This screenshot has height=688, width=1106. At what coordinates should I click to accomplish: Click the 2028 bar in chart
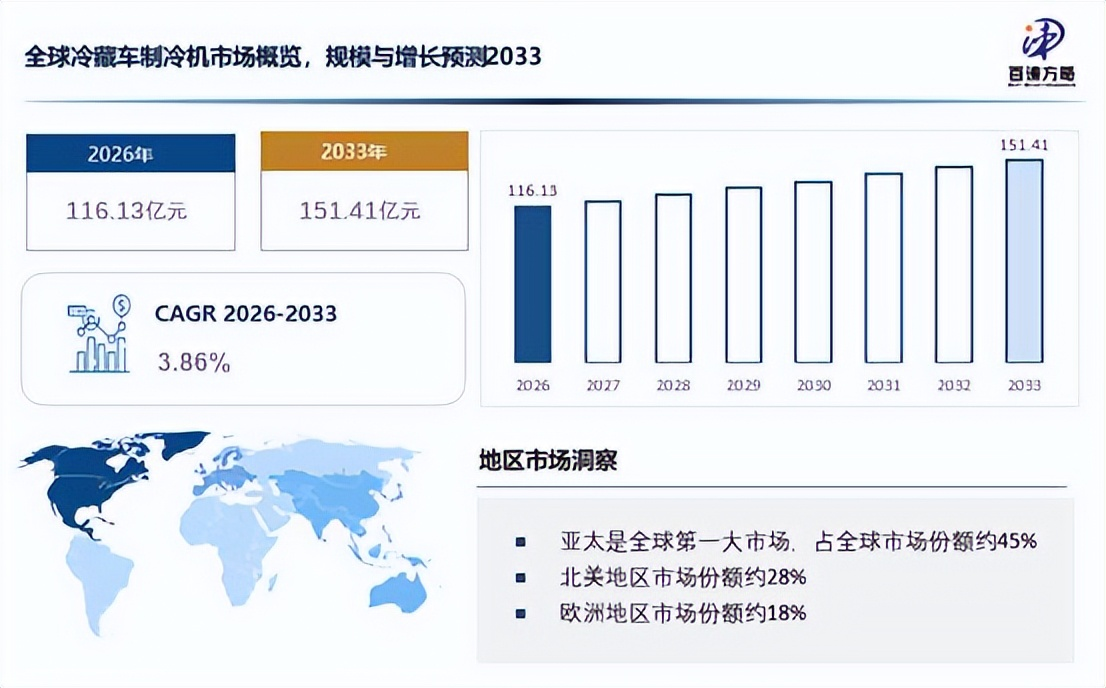(673, 279)
